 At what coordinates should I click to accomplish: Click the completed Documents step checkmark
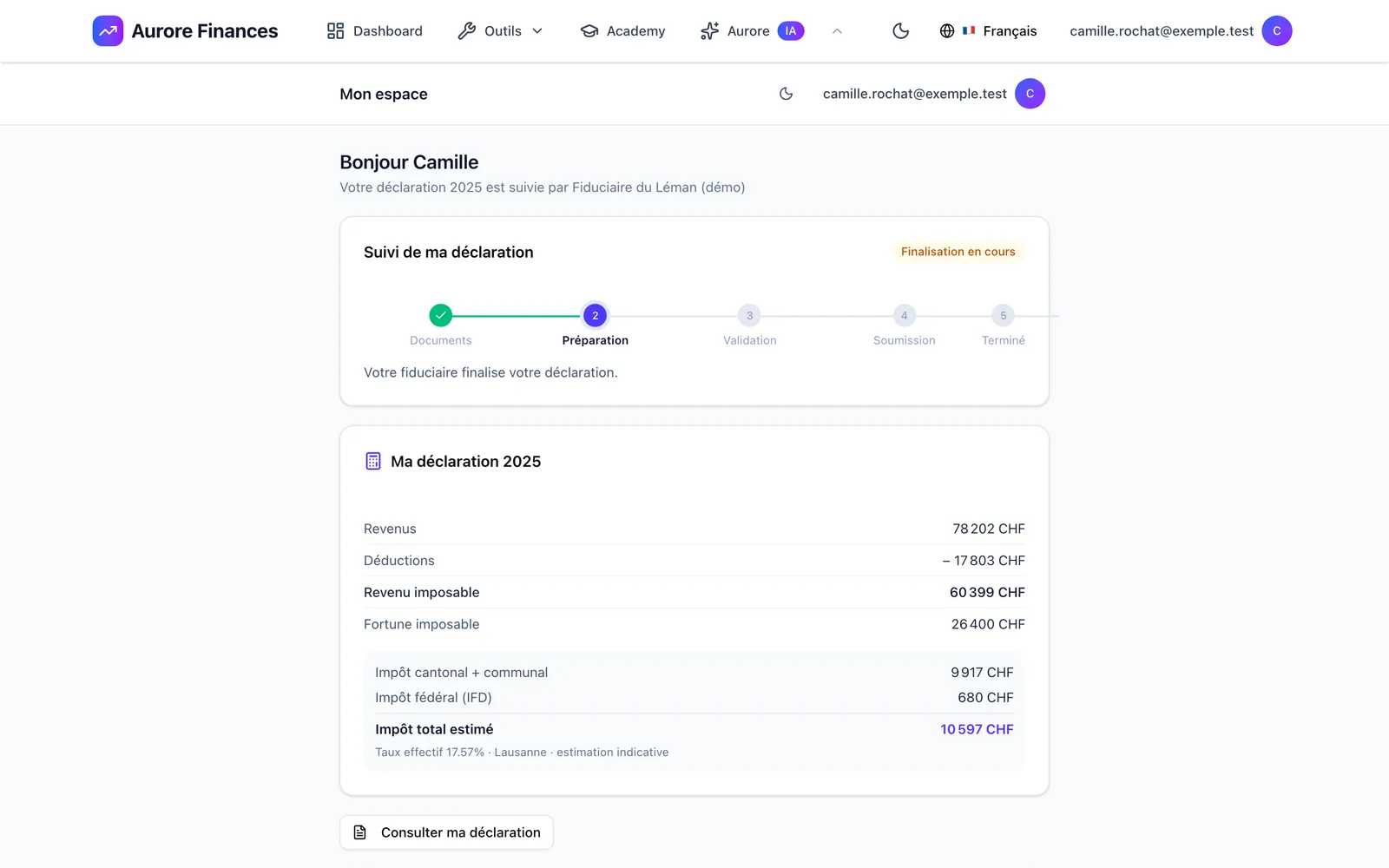[441, 316]
